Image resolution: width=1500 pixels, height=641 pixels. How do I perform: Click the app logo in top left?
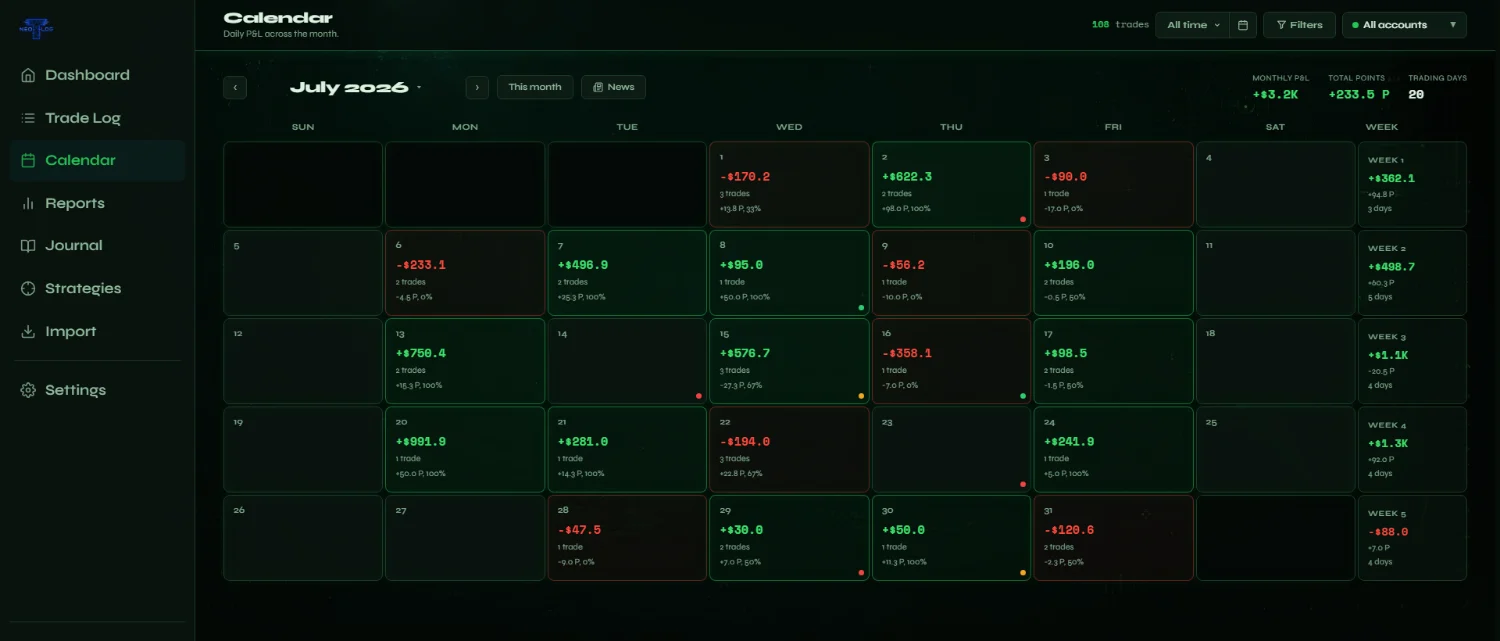pos(37,27)
